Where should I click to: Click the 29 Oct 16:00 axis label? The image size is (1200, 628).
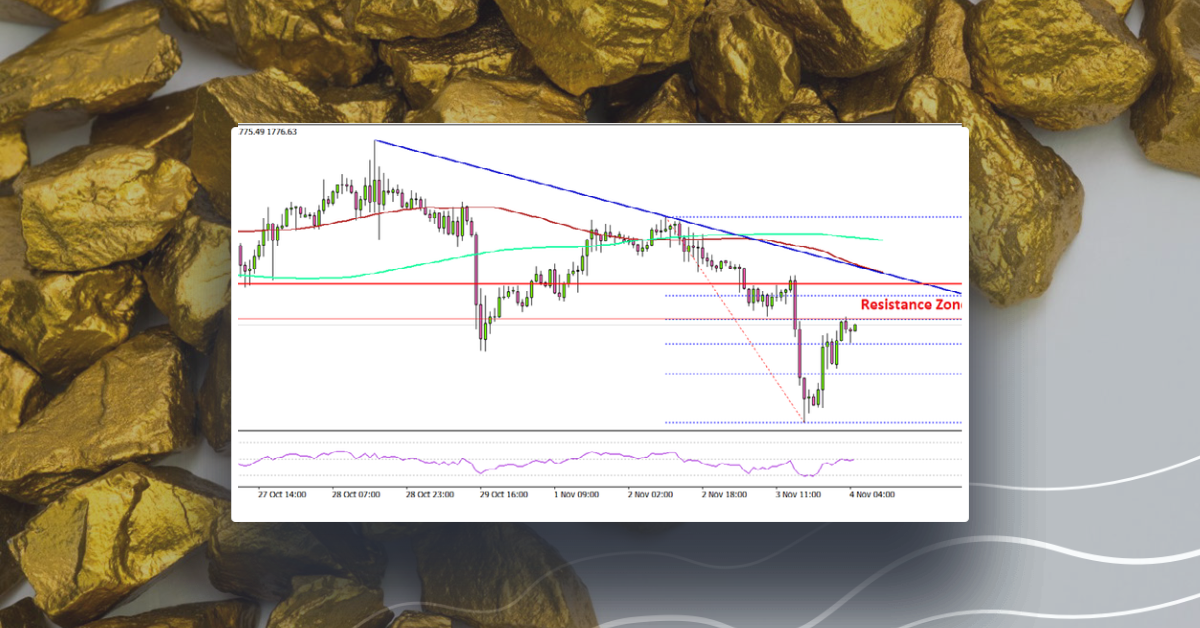pyautogui.click(x=503, y=494)
